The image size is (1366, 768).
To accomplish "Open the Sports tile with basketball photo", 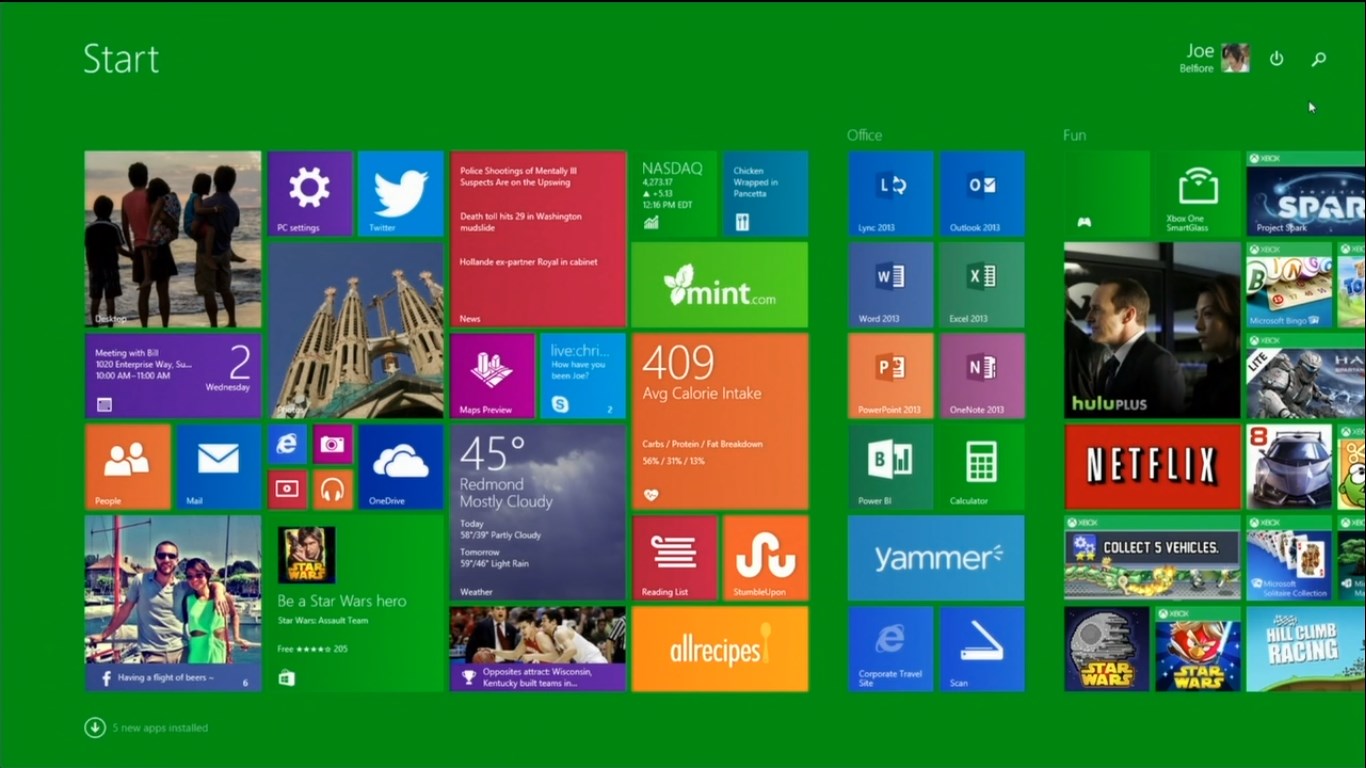I will [538, 649].
